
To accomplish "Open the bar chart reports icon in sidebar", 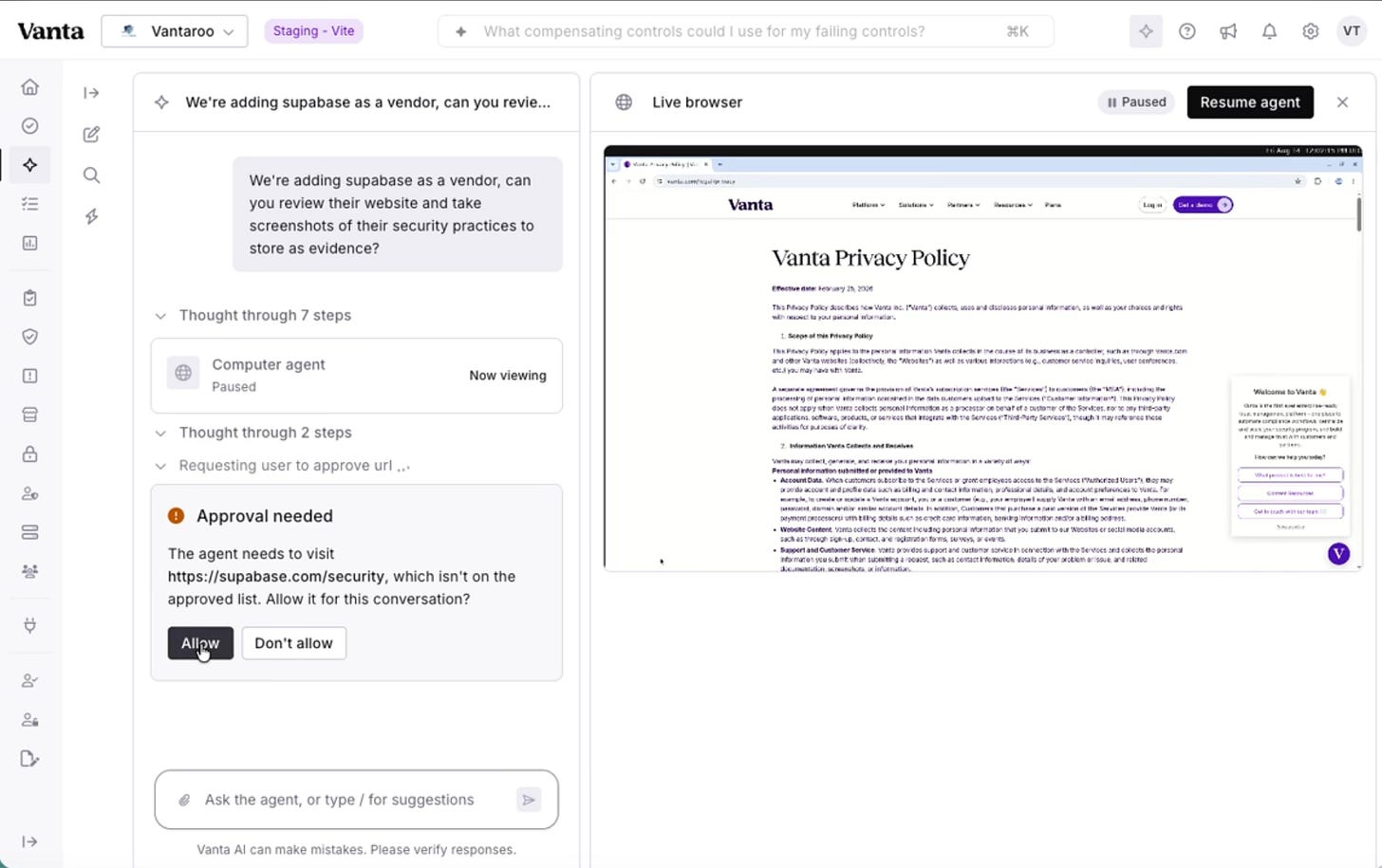I will pyautogui.click(x=30, y=243).
